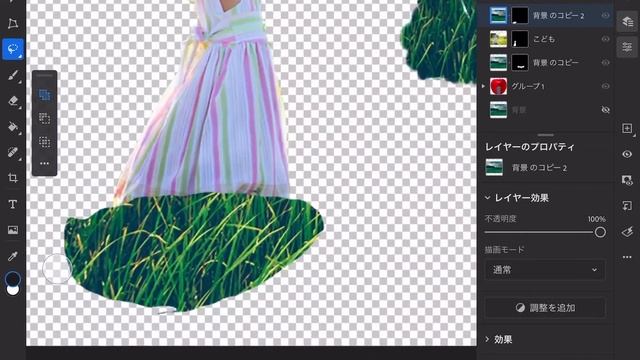640x360 pixels.
Task: Collapse the レイヤー効果 section
Action: click(x=487, y=198)
